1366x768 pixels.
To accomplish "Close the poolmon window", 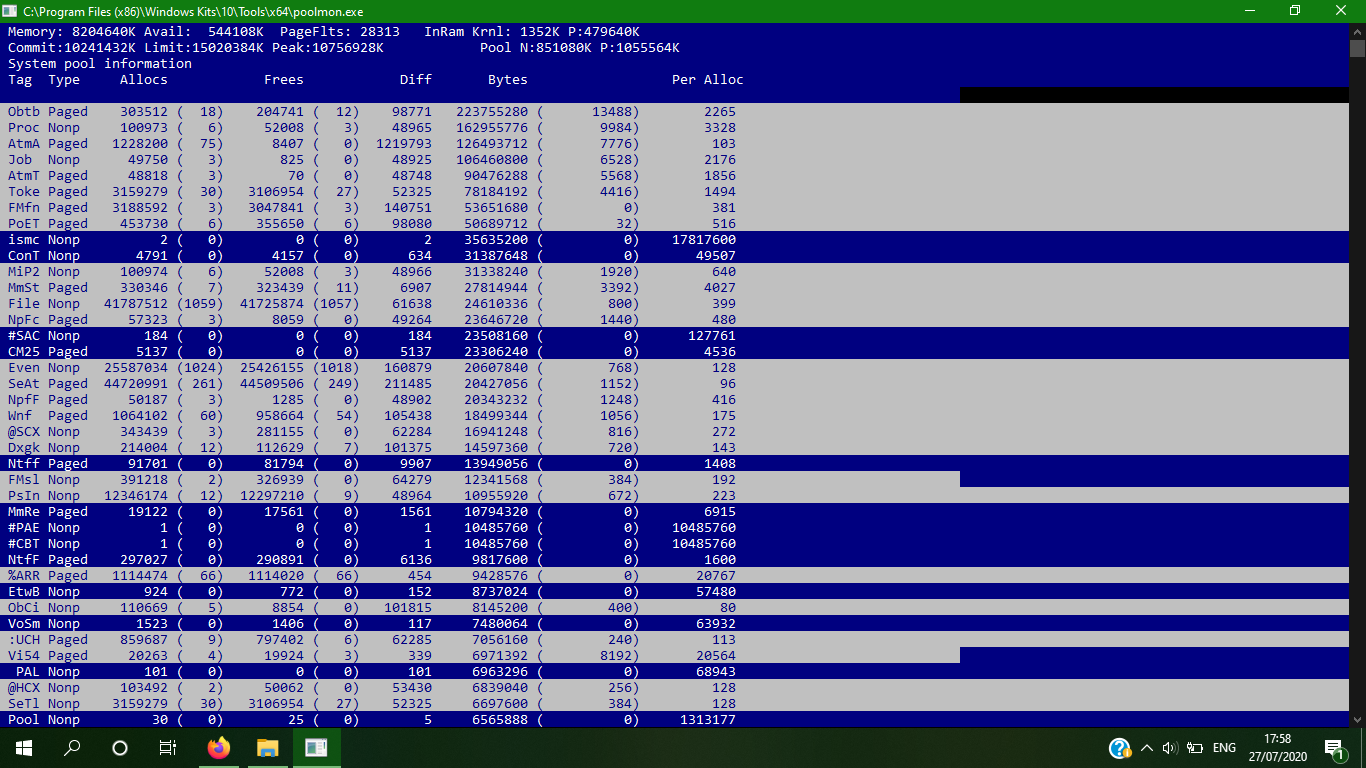I will click(x=1341, y=10).
